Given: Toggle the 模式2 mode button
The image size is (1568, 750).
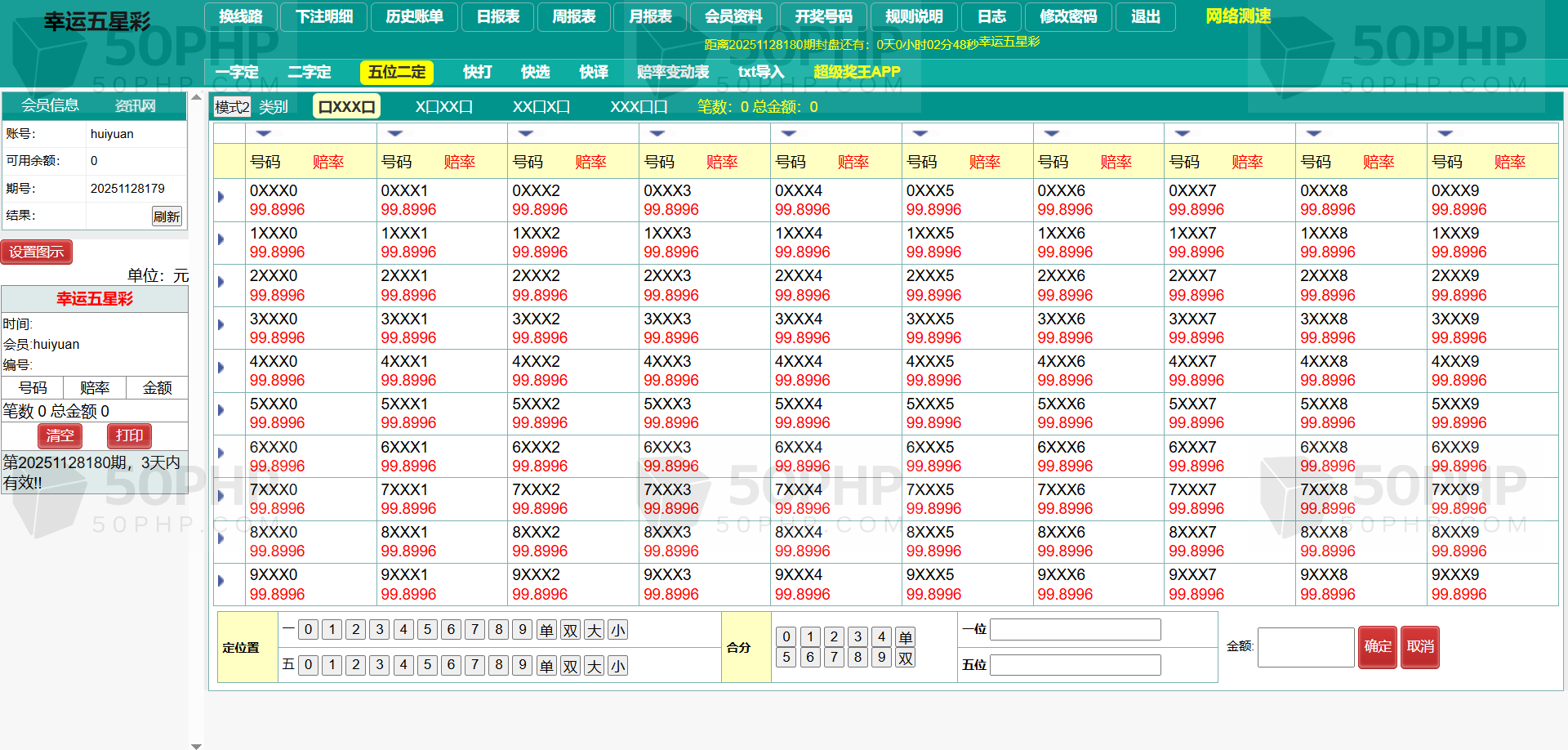Looking at the screenshot, I should tap(232, 107).
